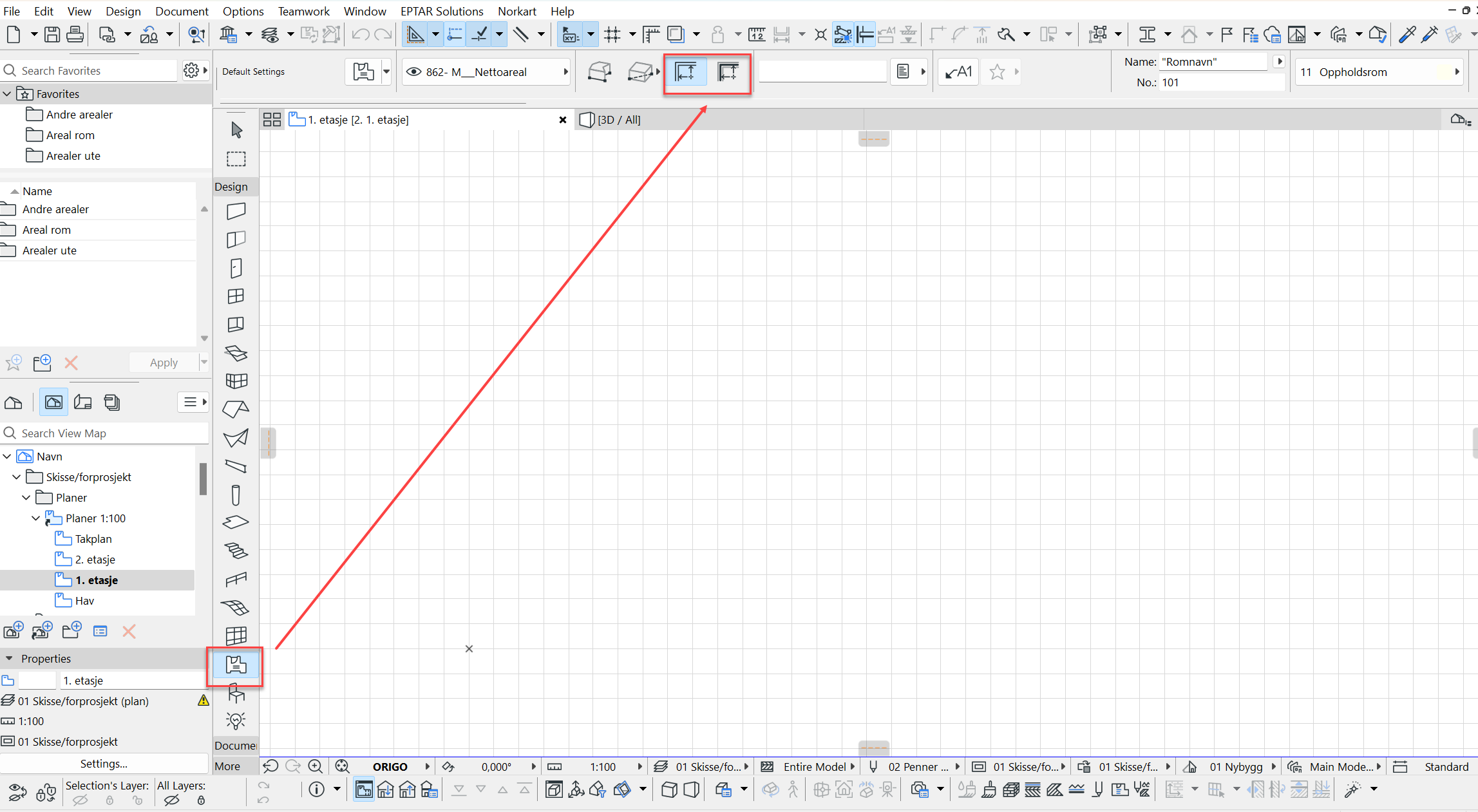Toggle the Favorites star button
The height and width of the screenshot is (812, 1478).
[x=997, y=72]
